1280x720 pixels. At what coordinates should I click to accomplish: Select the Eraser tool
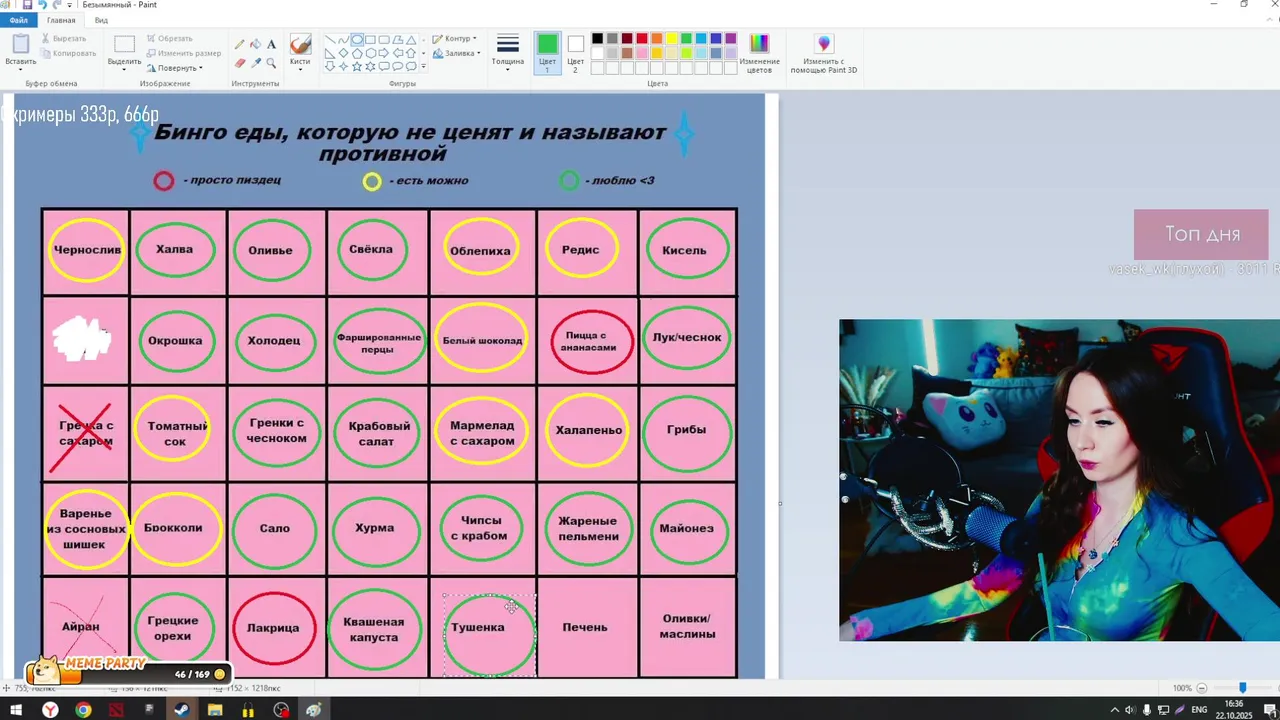[x=240, y=62]
